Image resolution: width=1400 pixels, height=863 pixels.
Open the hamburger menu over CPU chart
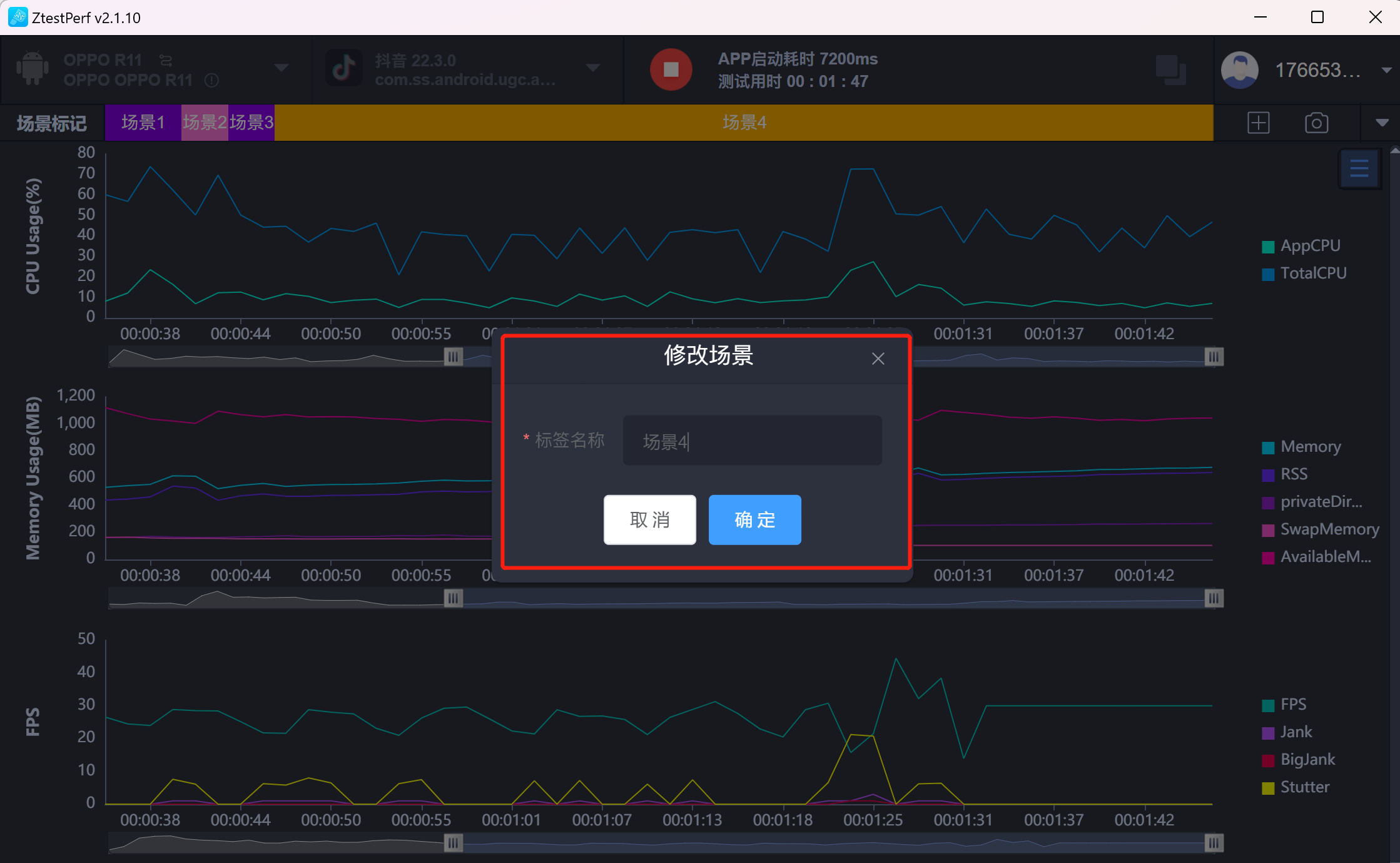[x=1359, y=168]
